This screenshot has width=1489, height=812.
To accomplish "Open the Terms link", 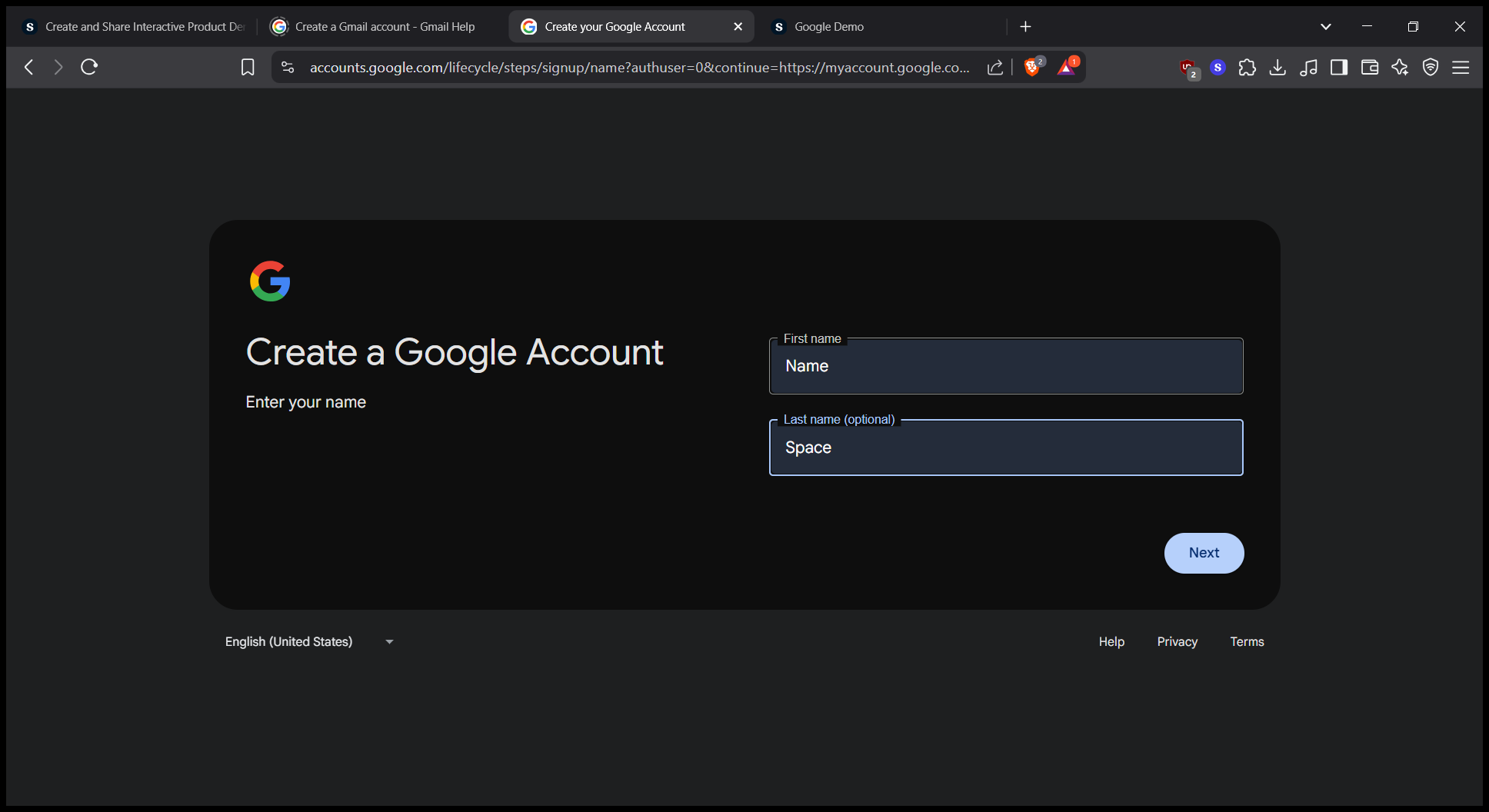I will tap(1247, 641).
